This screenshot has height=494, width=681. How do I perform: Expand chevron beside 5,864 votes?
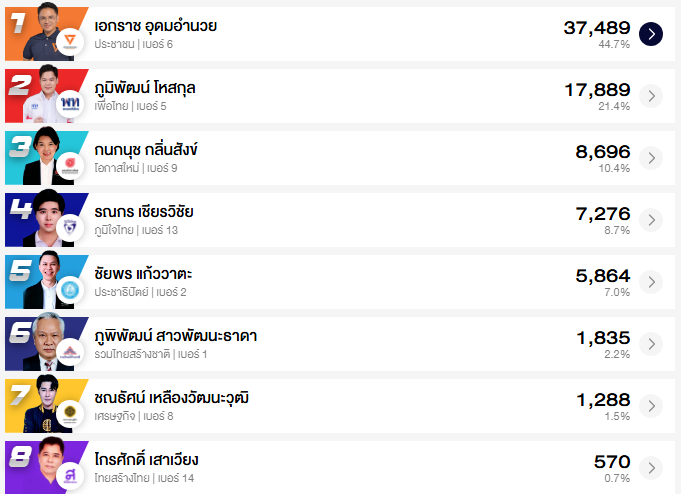coord(651,282)
